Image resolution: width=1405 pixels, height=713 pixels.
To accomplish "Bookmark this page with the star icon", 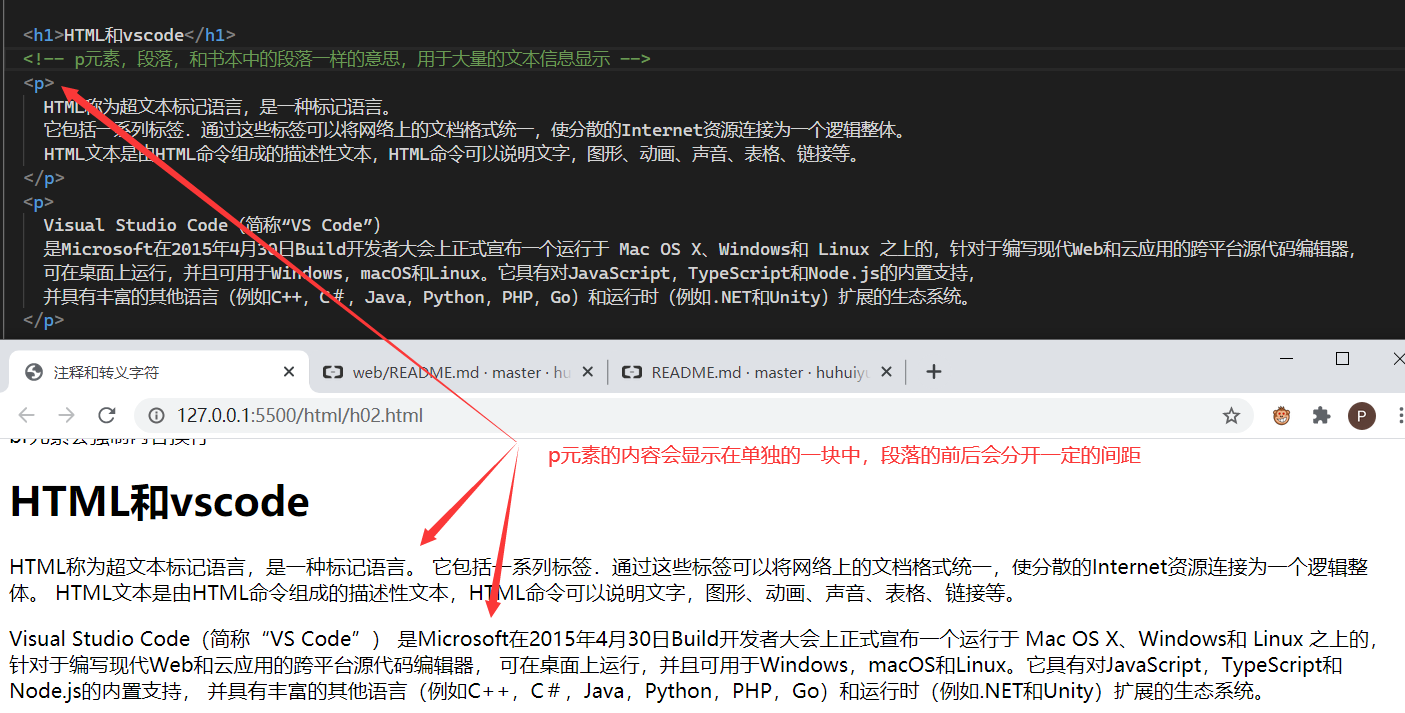I will [1231, 416].
